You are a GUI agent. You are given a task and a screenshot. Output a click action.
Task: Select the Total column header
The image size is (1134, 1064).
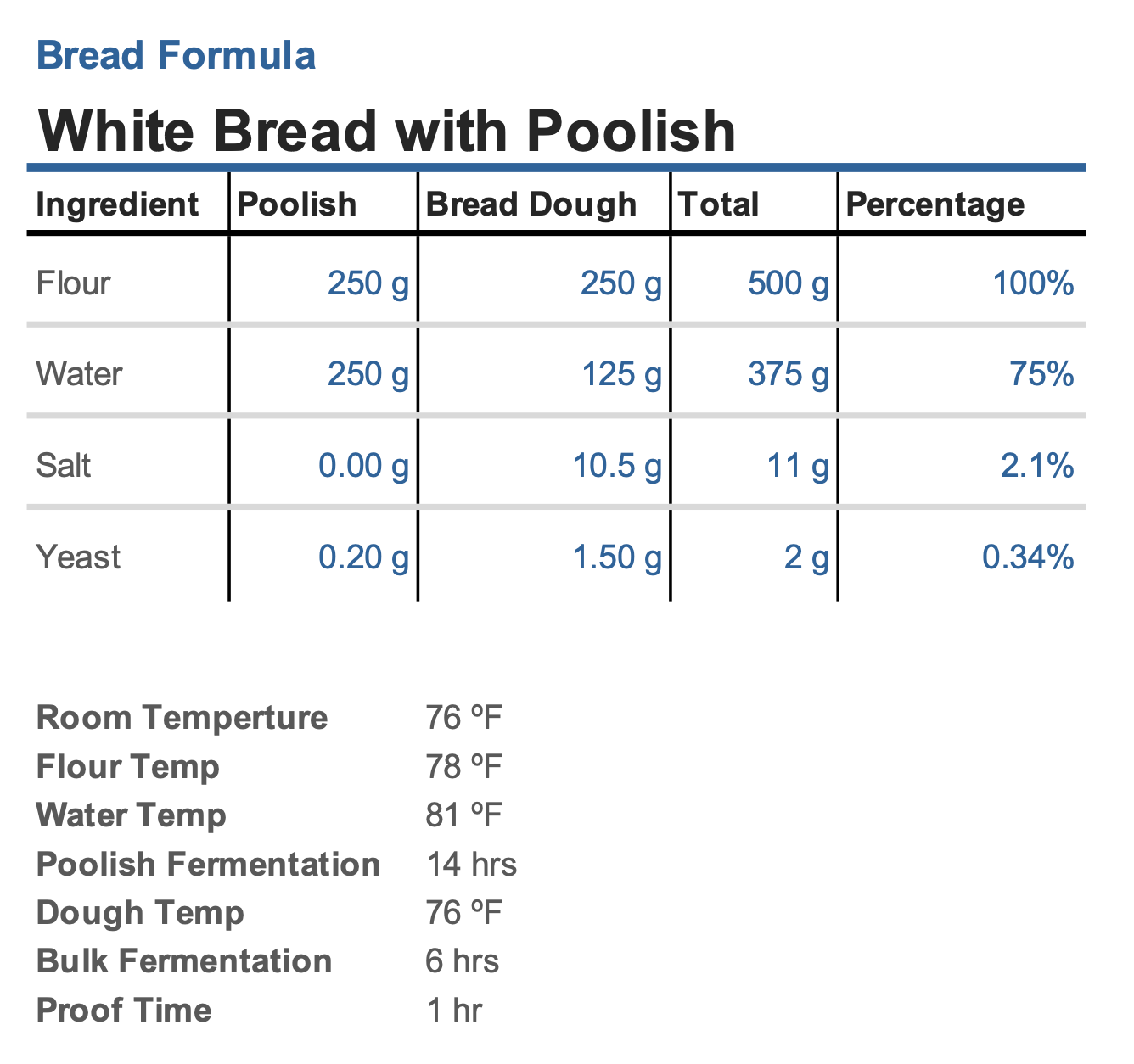coord(719,204)
